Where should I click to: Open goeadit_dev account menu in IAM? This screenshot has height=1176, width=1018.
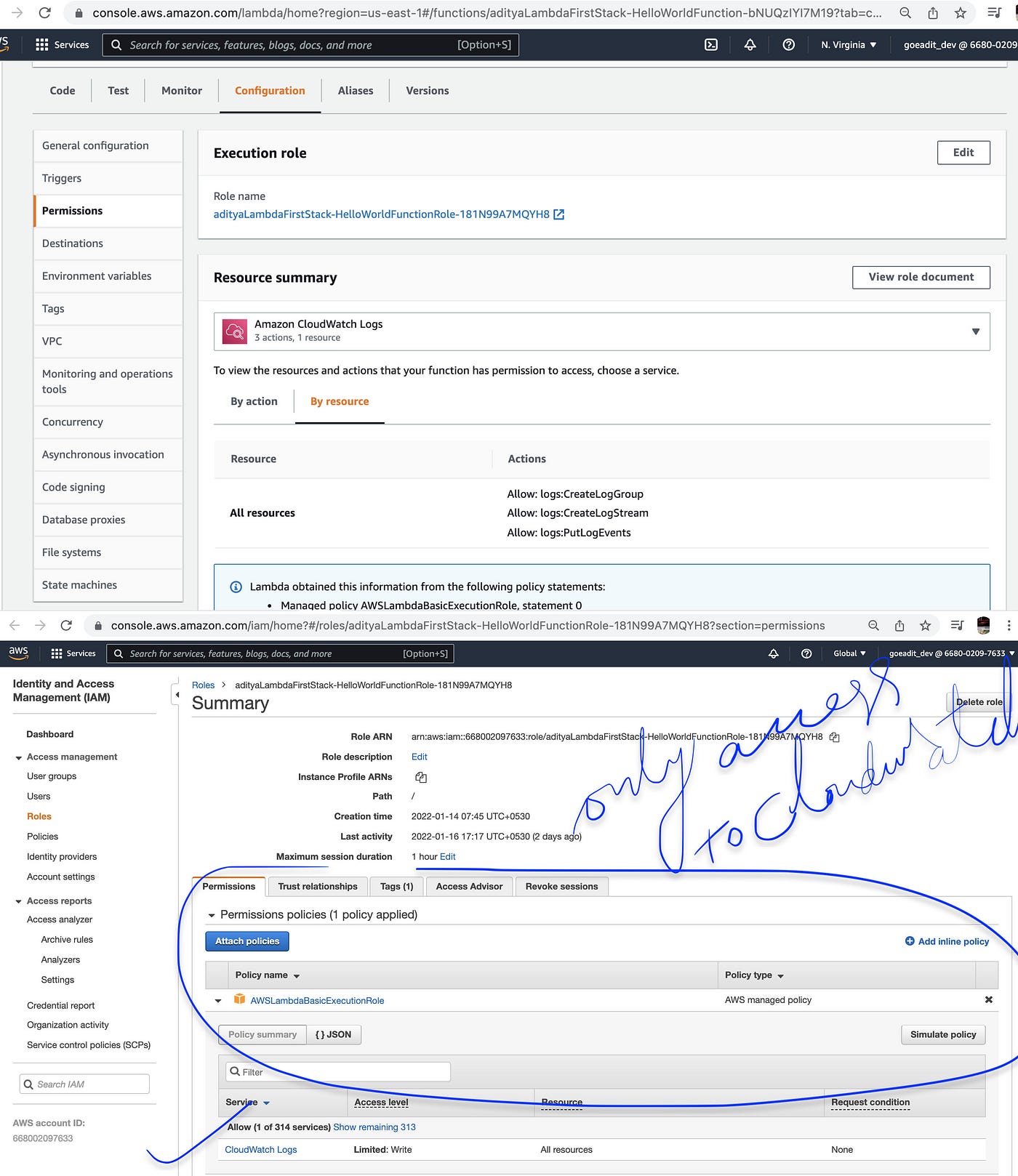[x=951, y=653]
